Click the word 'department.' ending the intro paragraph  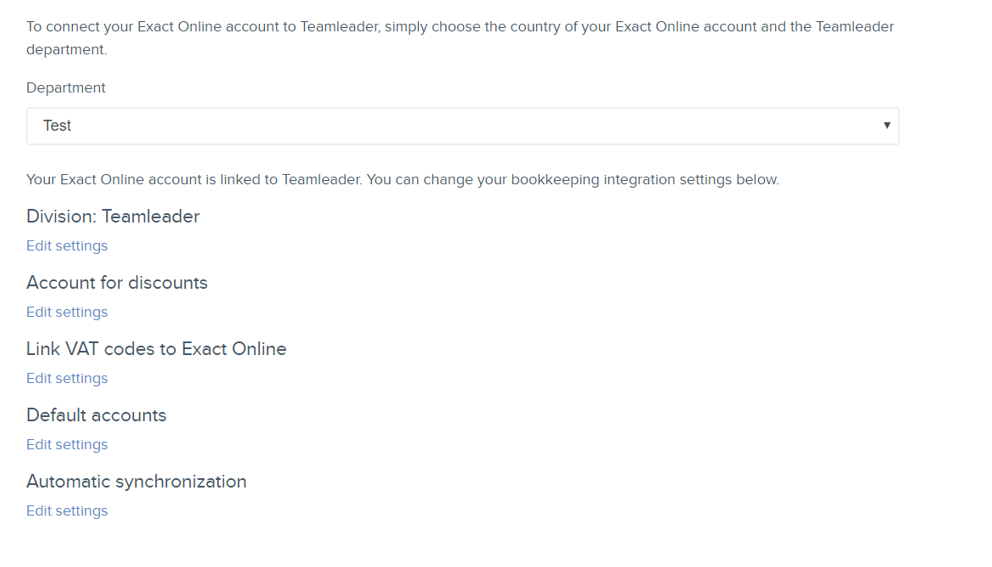(66, 49)
